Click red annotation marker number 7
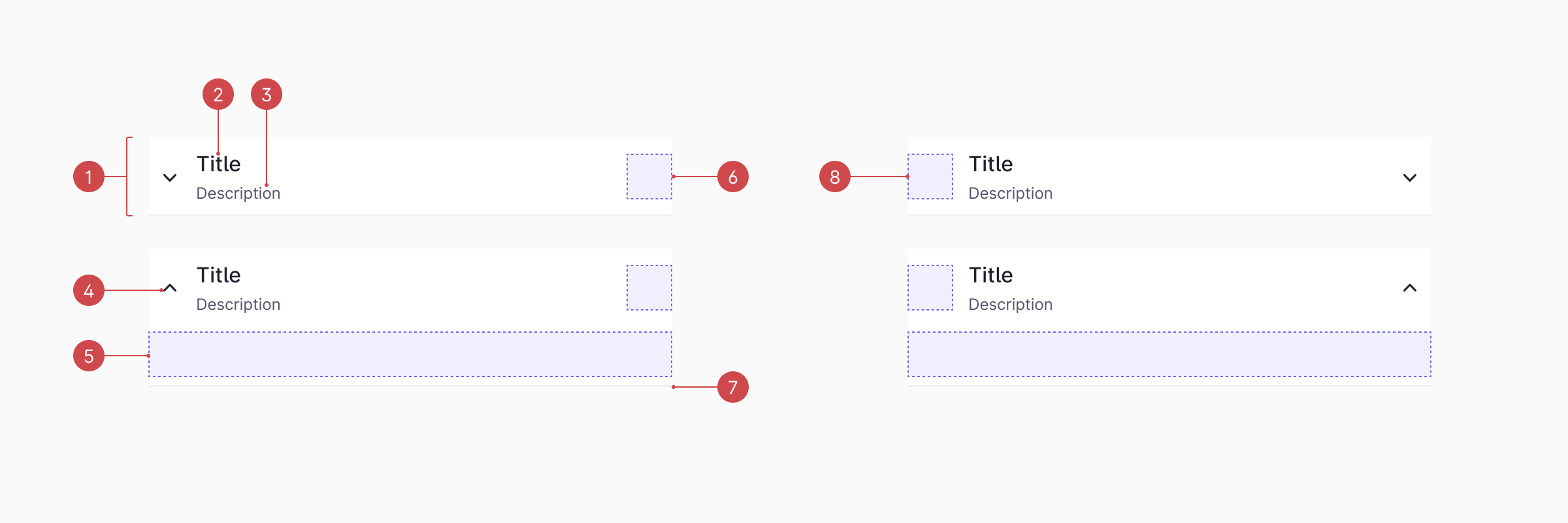This screenshot has width=1568, height=523. [x=733, y=387]
